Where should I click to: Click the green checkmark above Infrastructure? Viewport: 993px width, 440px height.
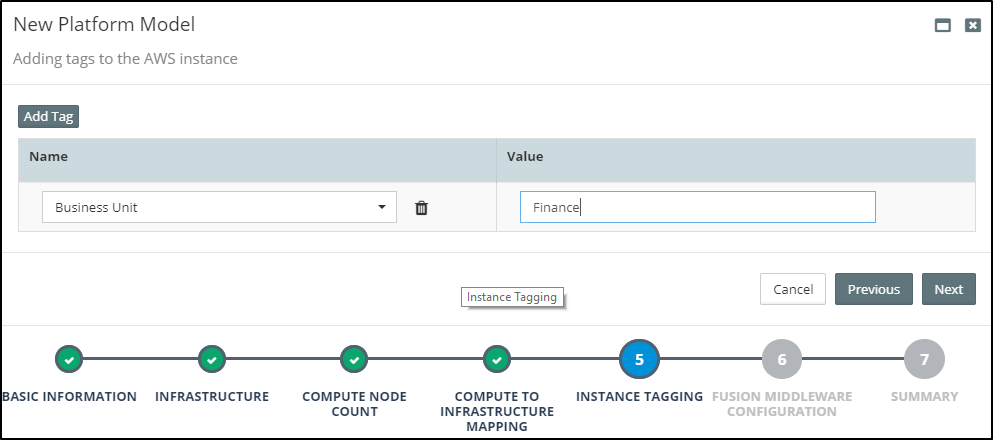211,359
